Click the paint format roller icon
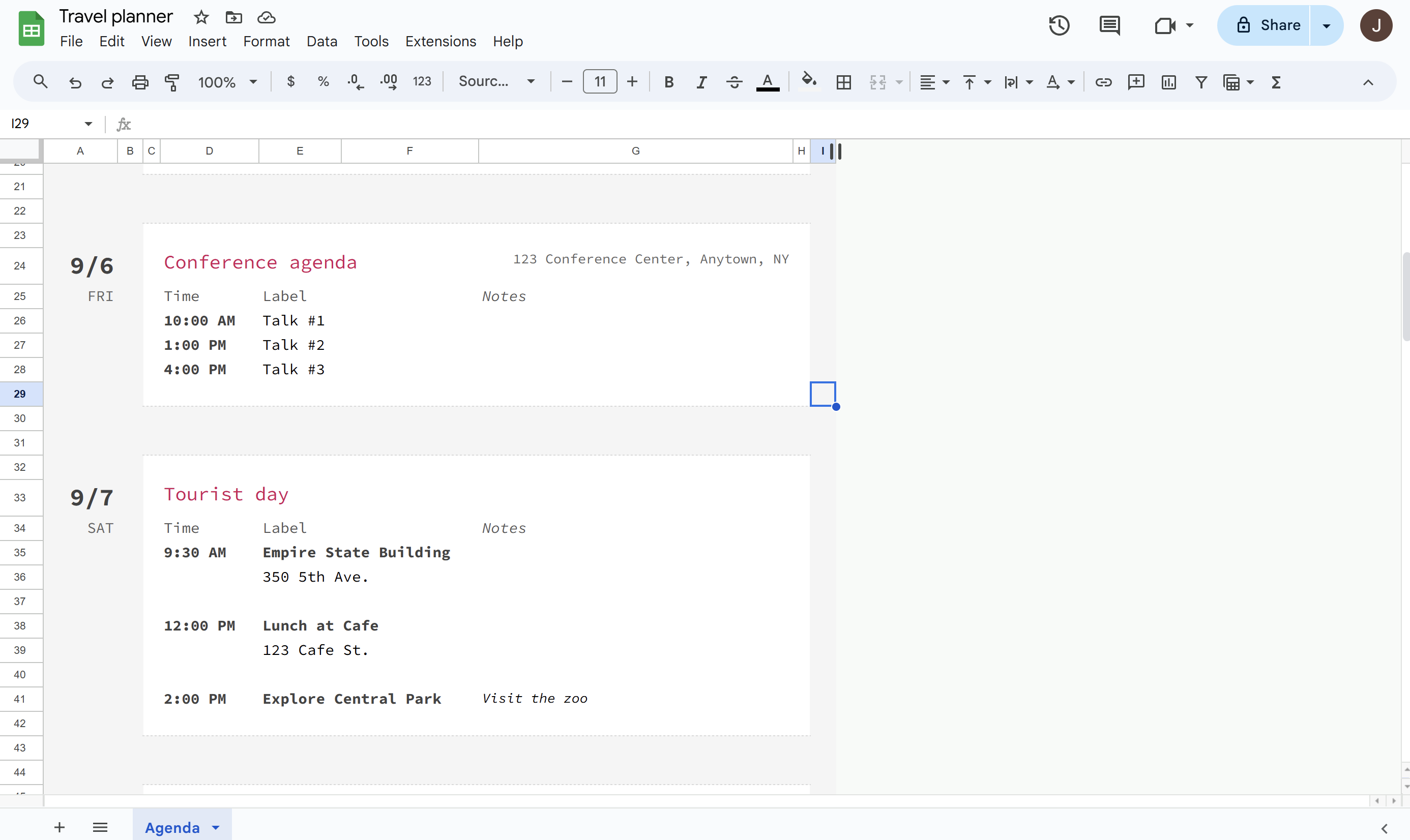The image size is (1410, 840). 171,82
